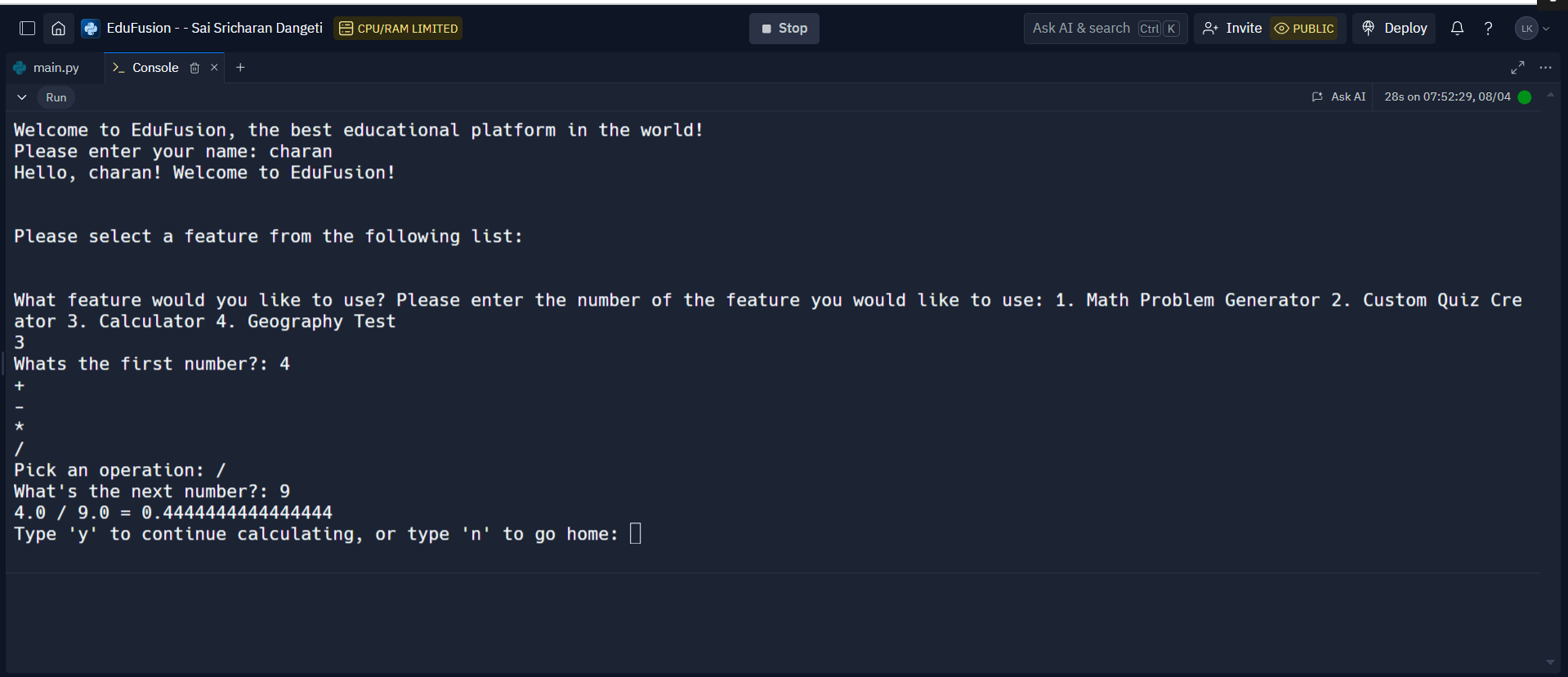The width and height of the screenshot is (1568, 677).
Task: Open the LK account avatar menu
Action: [1532, 29]
